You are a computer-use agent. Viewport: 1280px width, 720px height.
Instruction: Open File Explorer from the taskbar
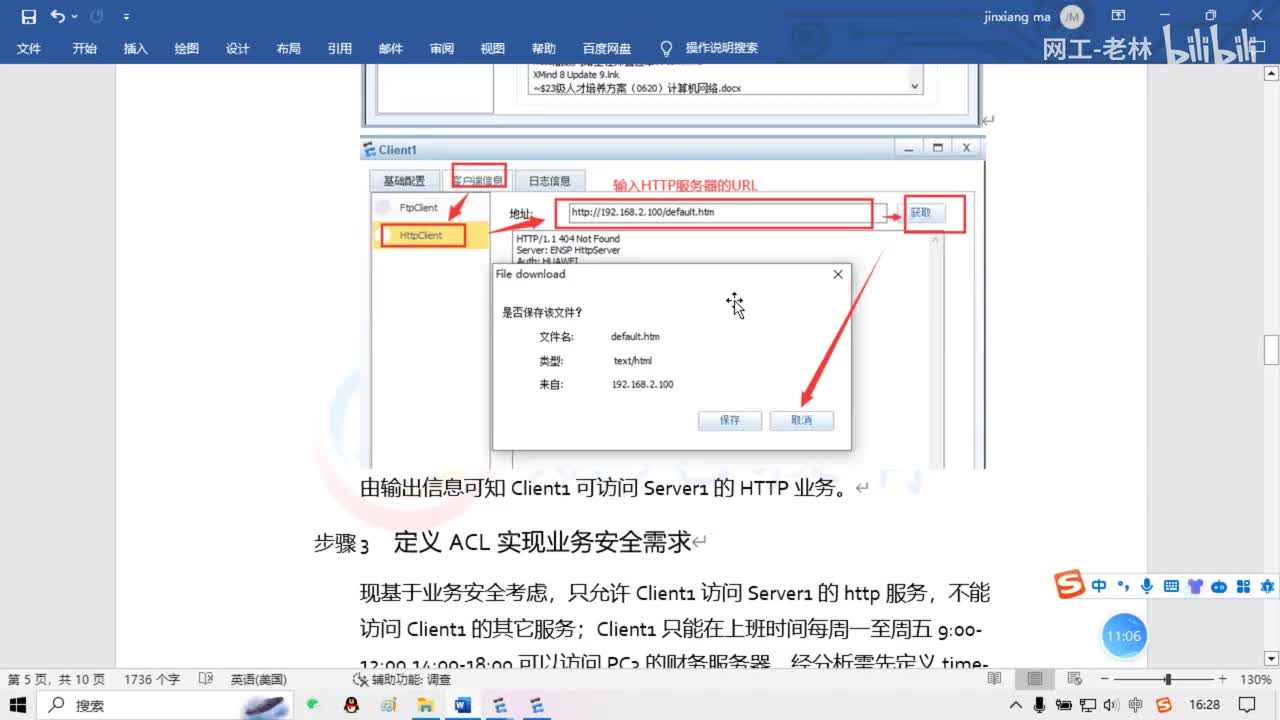click(x=426, y=705)
